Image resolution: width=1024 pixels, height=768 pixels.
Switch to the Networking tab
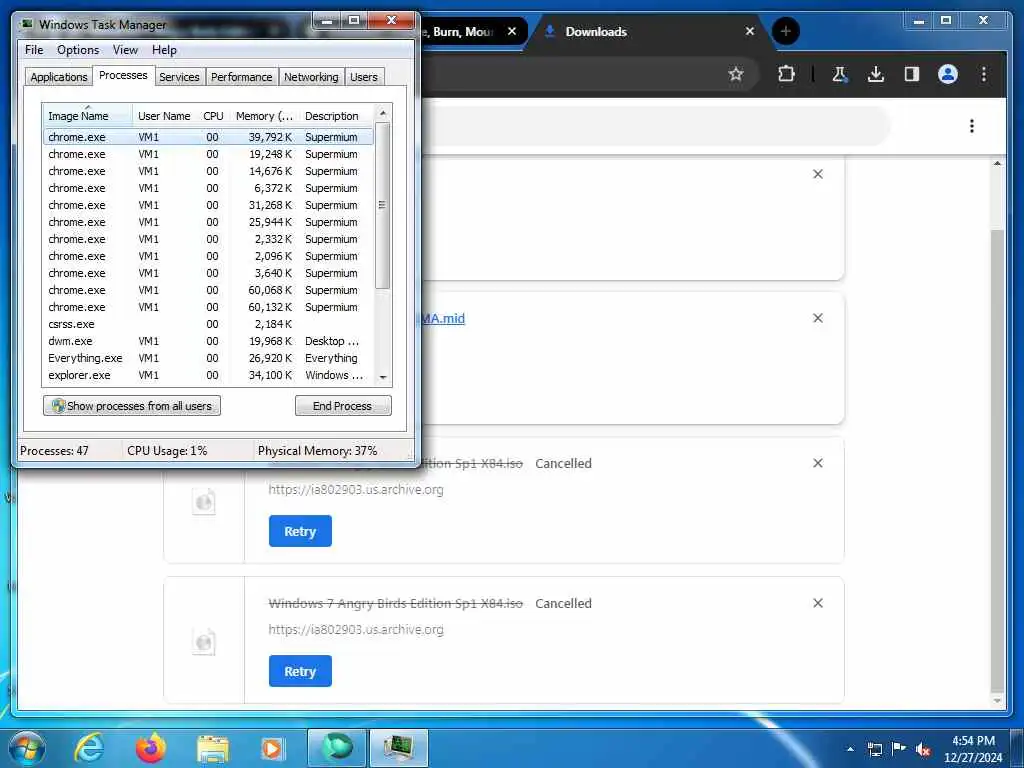(x=311, y=77)
